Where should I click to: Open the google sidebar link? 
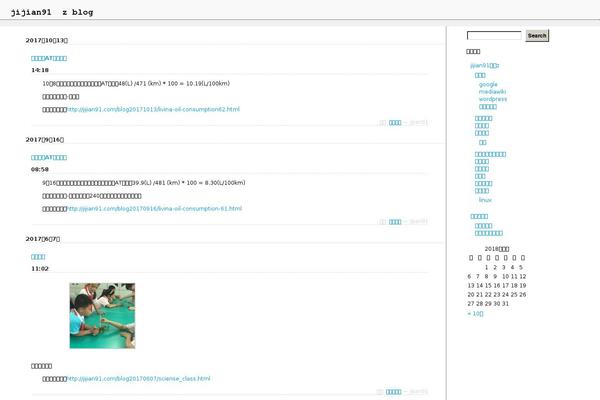tap(488, 84)
